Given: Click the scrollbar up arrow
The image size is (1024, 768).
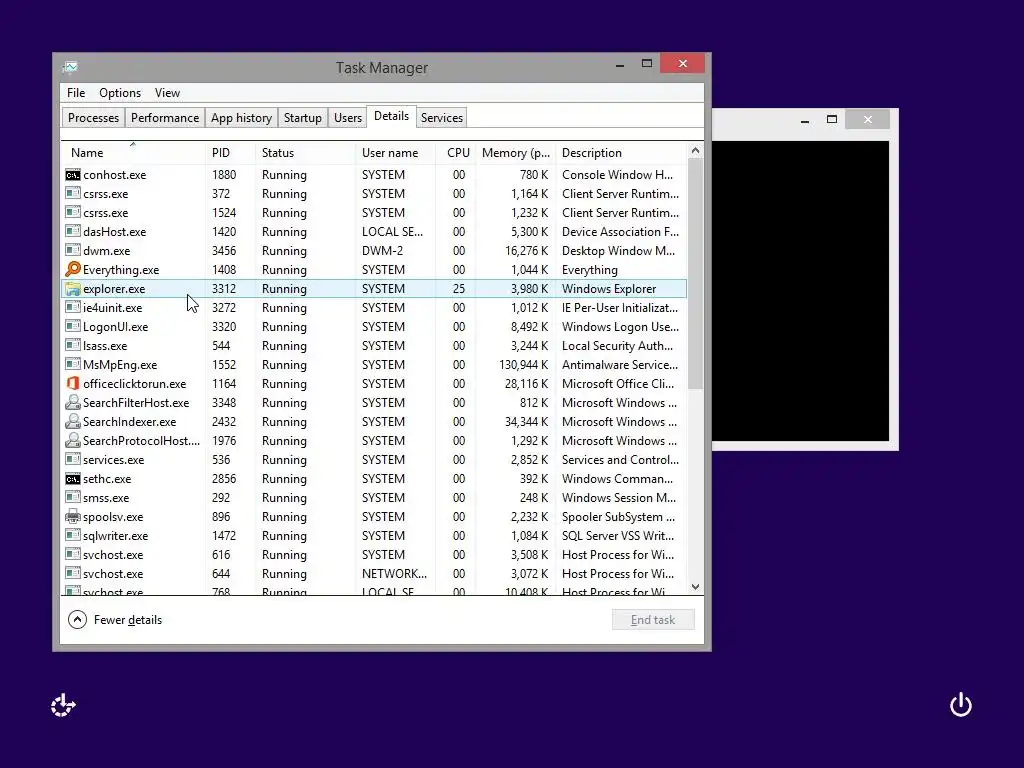Looking at the screenshot, I should coord(696,151).
